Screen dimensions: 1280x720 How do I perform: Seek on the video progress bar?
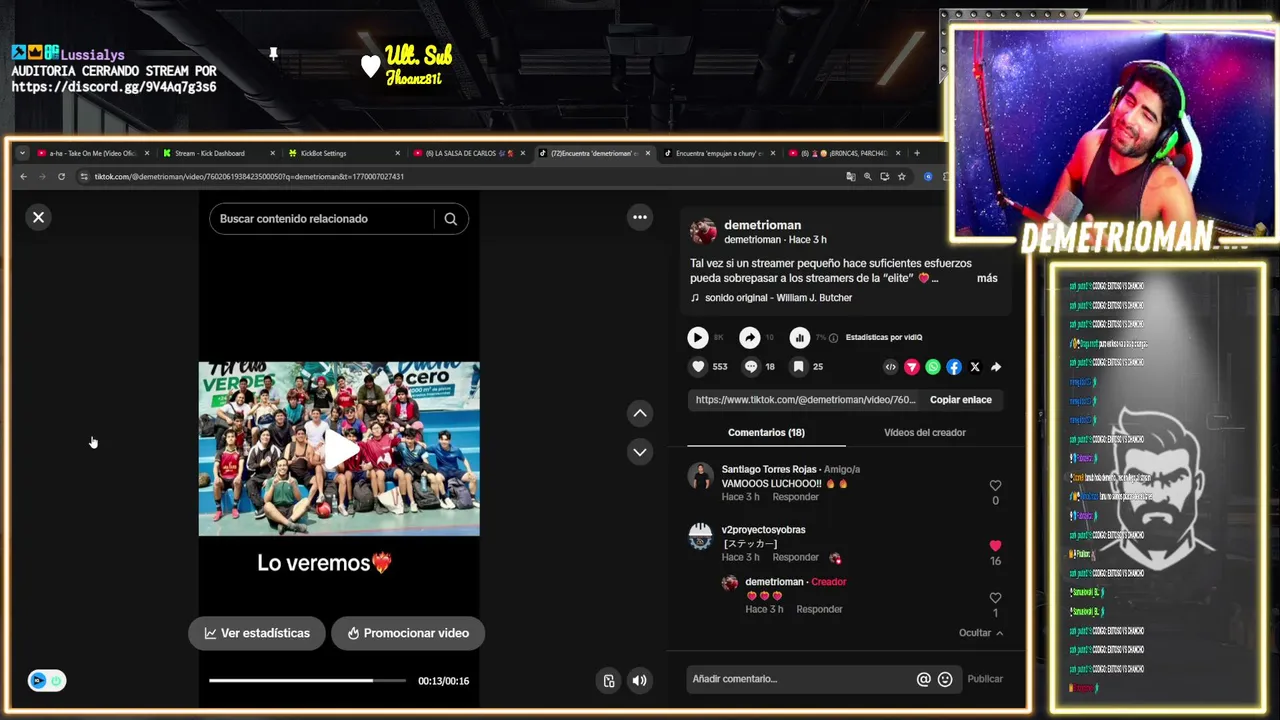[x=307, y=681]
